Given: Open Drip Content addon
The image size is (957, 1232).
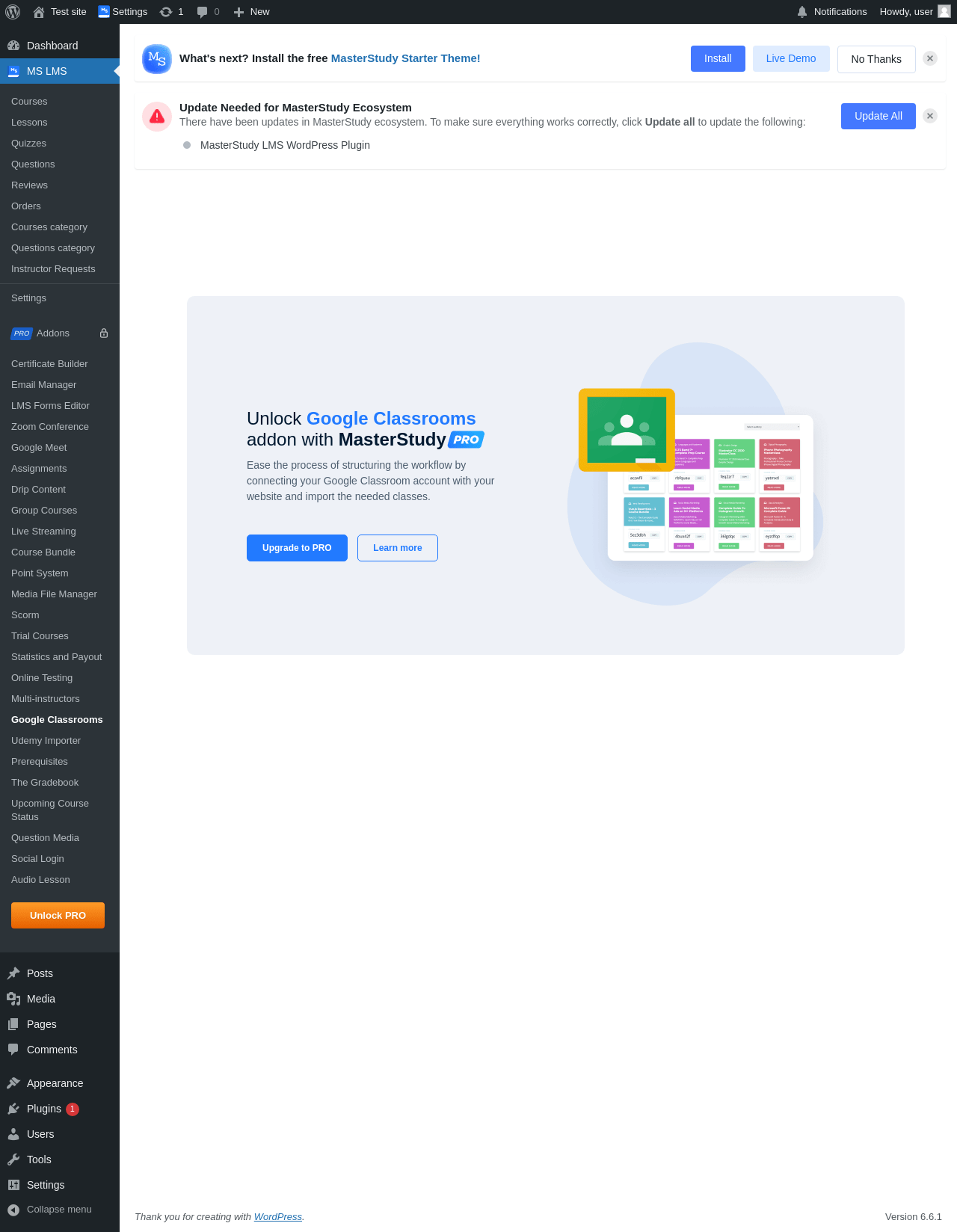Looking at the screenshot, I should pyautogui.click(x=38, y=490).
